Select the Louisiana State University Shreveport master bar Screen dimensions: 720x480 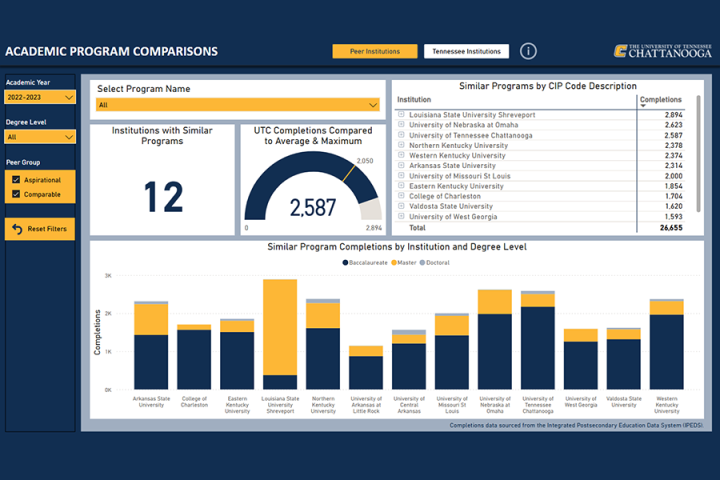click(280, 327)
